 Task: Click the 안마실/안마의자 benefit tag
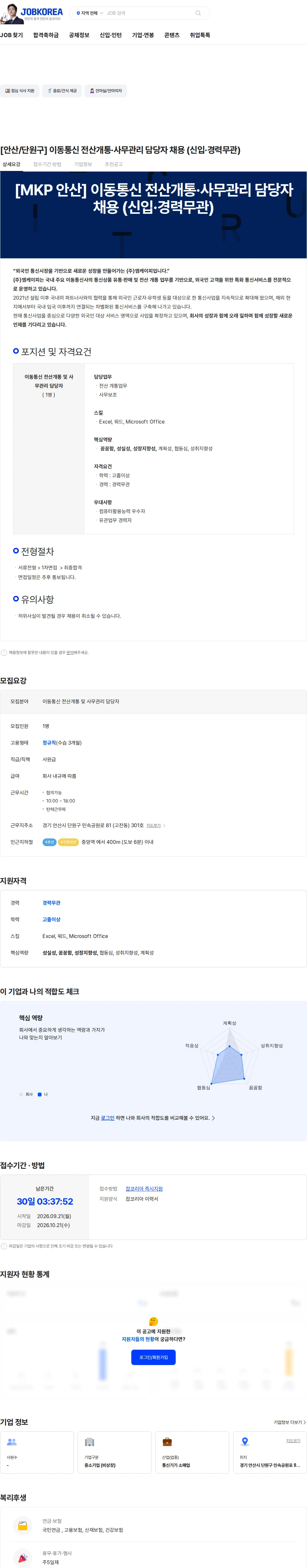pos(106,91)
